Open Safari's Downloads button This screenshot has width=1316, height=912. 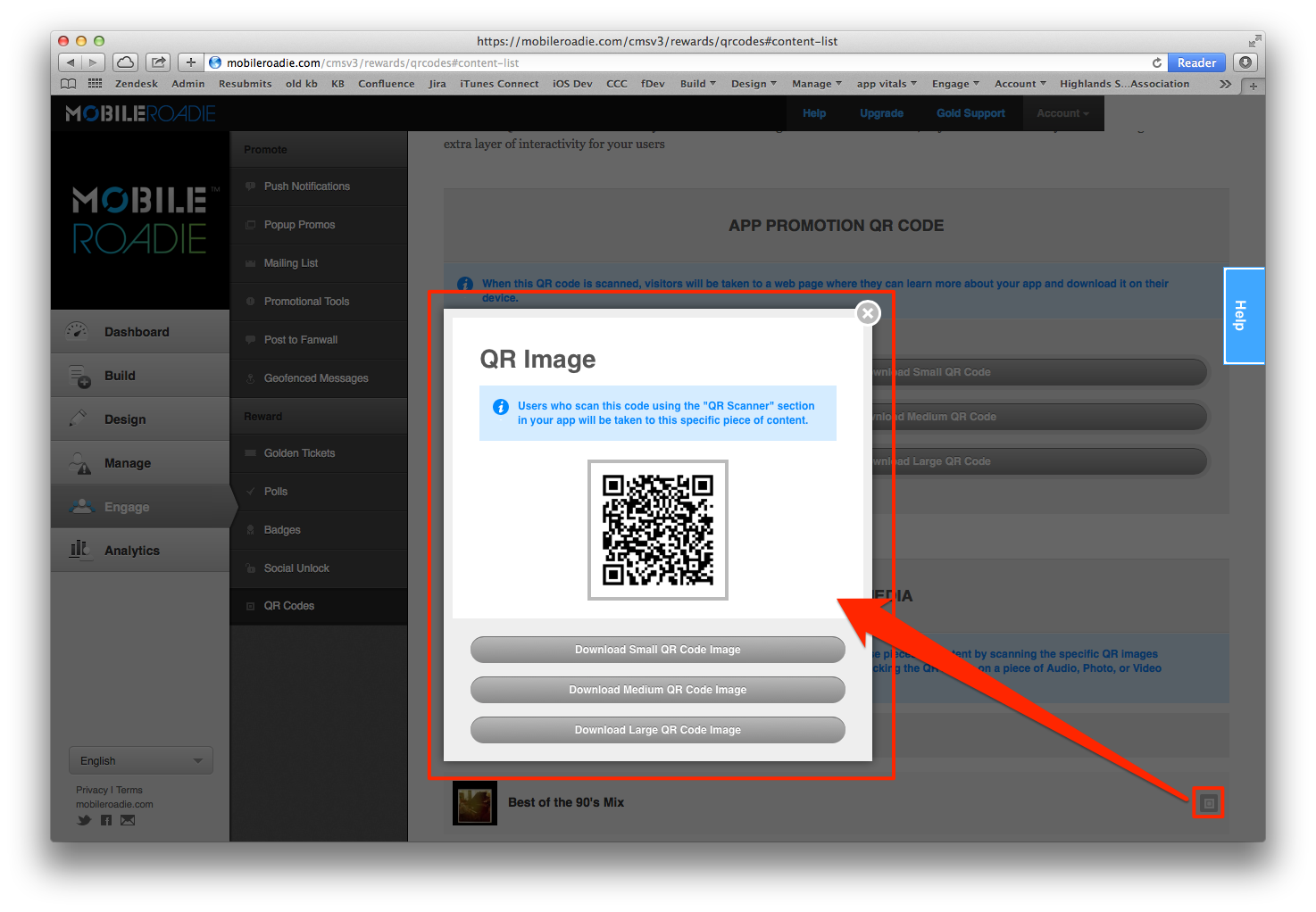tap(1245, 62)
